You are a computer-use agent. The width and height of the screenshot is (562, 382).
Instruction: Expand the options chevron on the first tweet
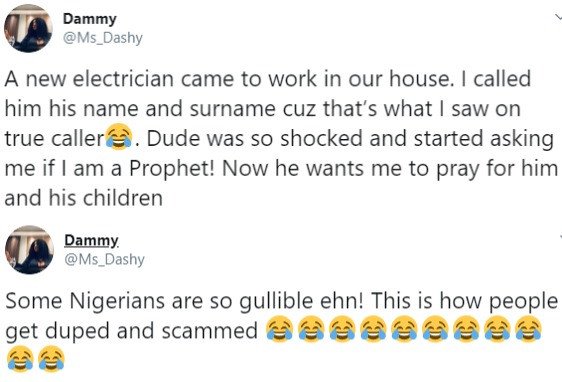pyautogui.click(x=558, y=17)
